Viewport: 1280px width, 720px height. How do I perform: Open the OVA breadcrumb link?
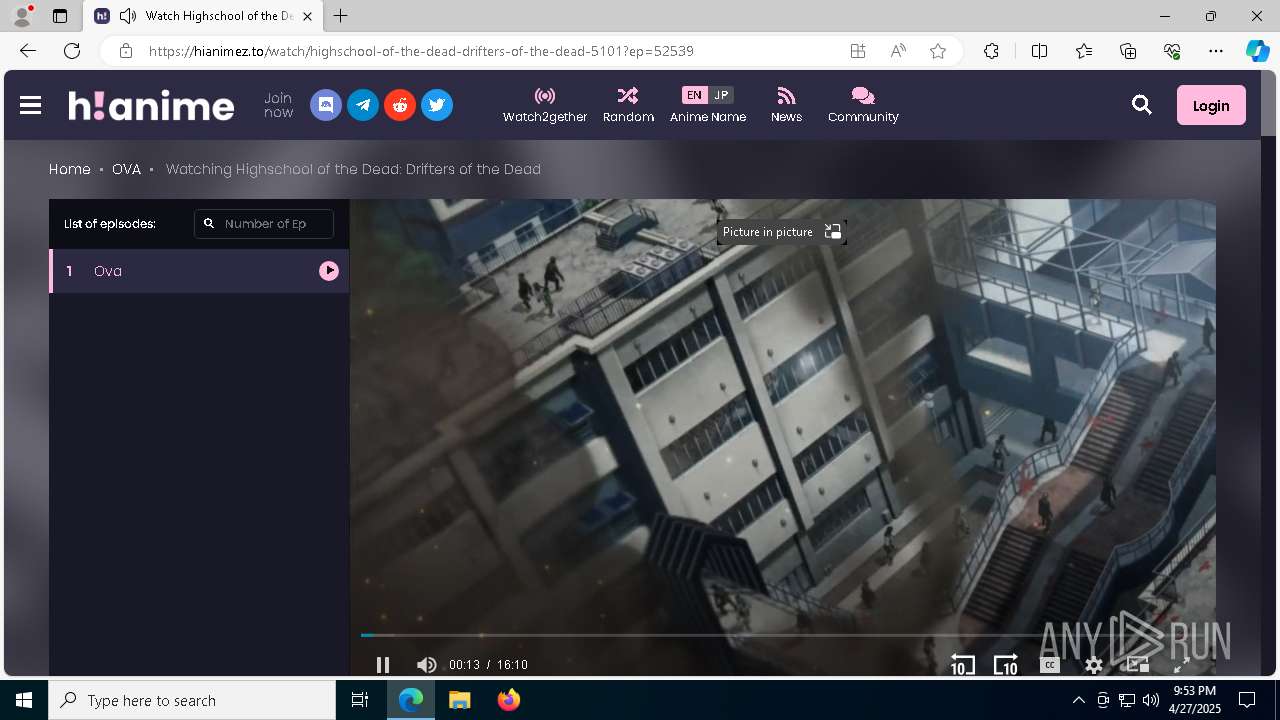[126, 169]
